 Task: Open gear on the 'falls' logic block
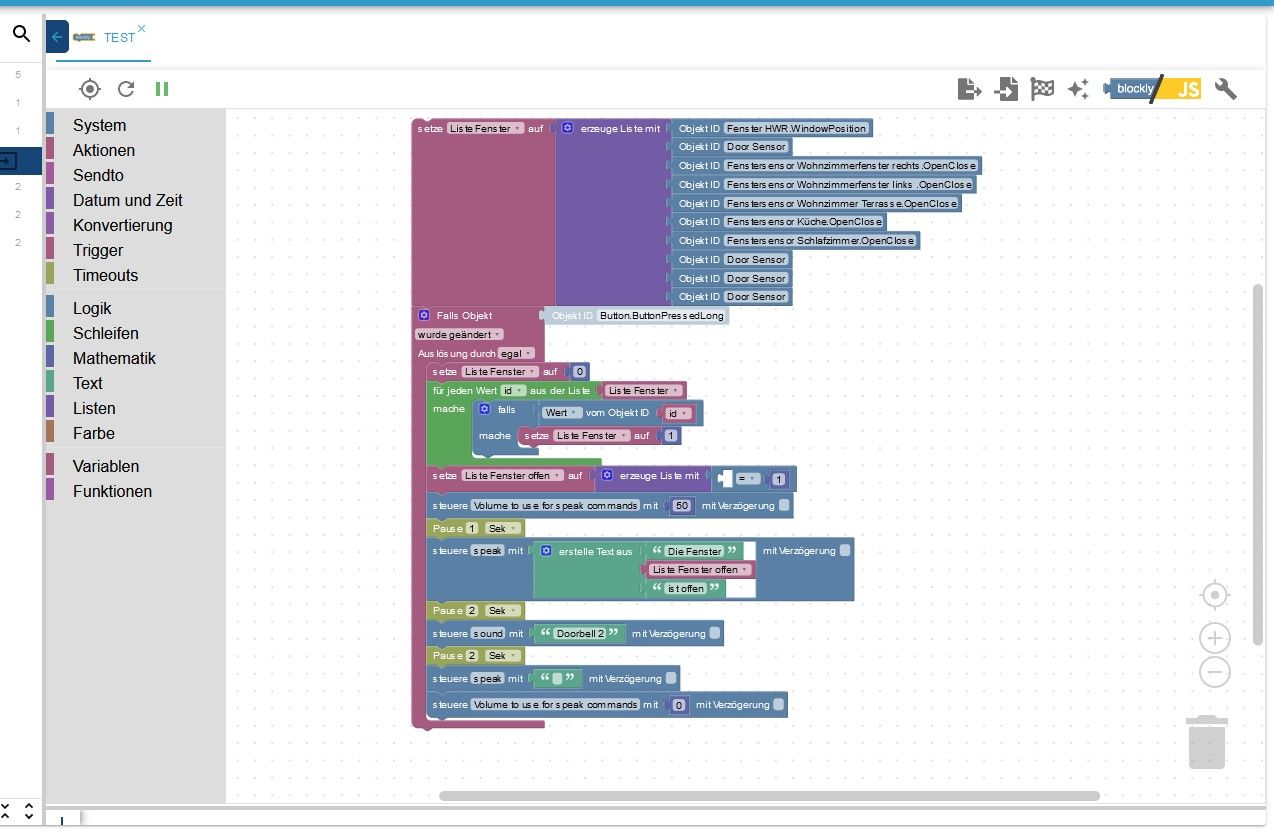pos(484,410)
